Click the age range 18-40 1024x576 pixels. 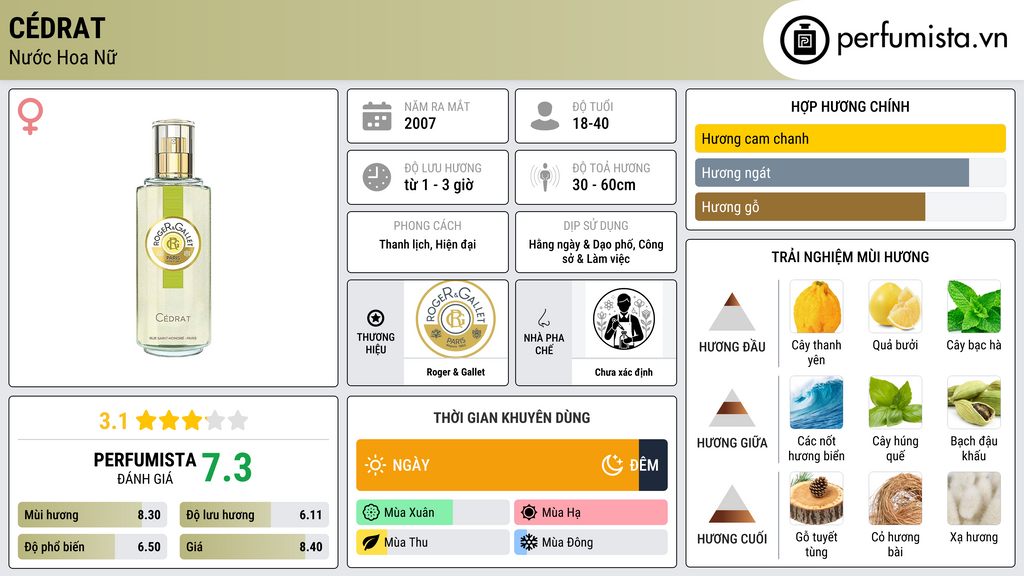tap(590, 123)
